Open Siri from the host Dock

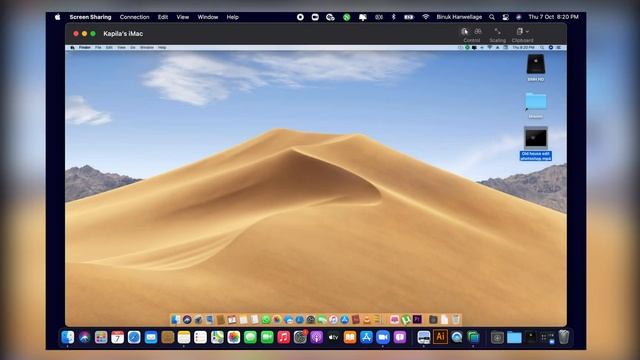click(x=84, y=337)
